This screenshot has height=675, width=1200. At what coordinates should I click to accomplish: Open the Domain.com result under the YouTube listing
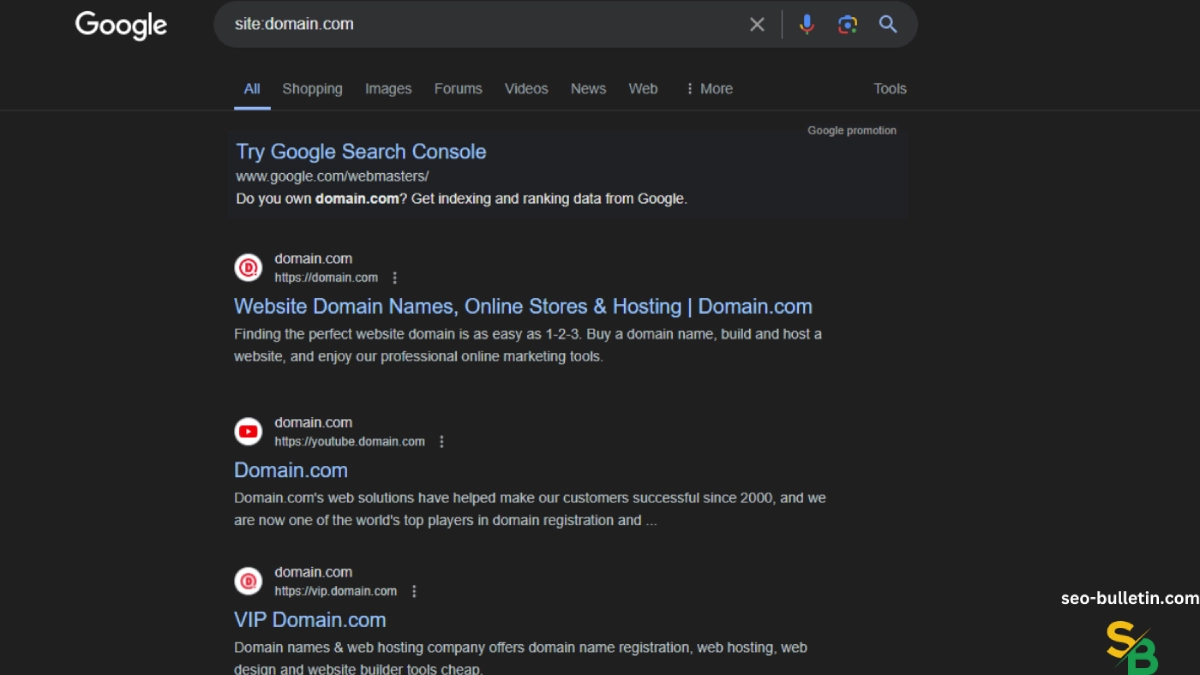point(291,469)
